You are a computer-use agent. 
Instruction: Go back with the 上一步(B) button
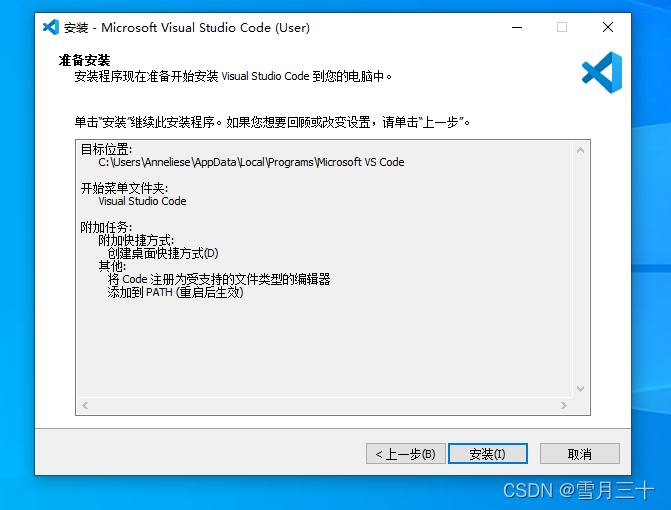coord(406,454)
